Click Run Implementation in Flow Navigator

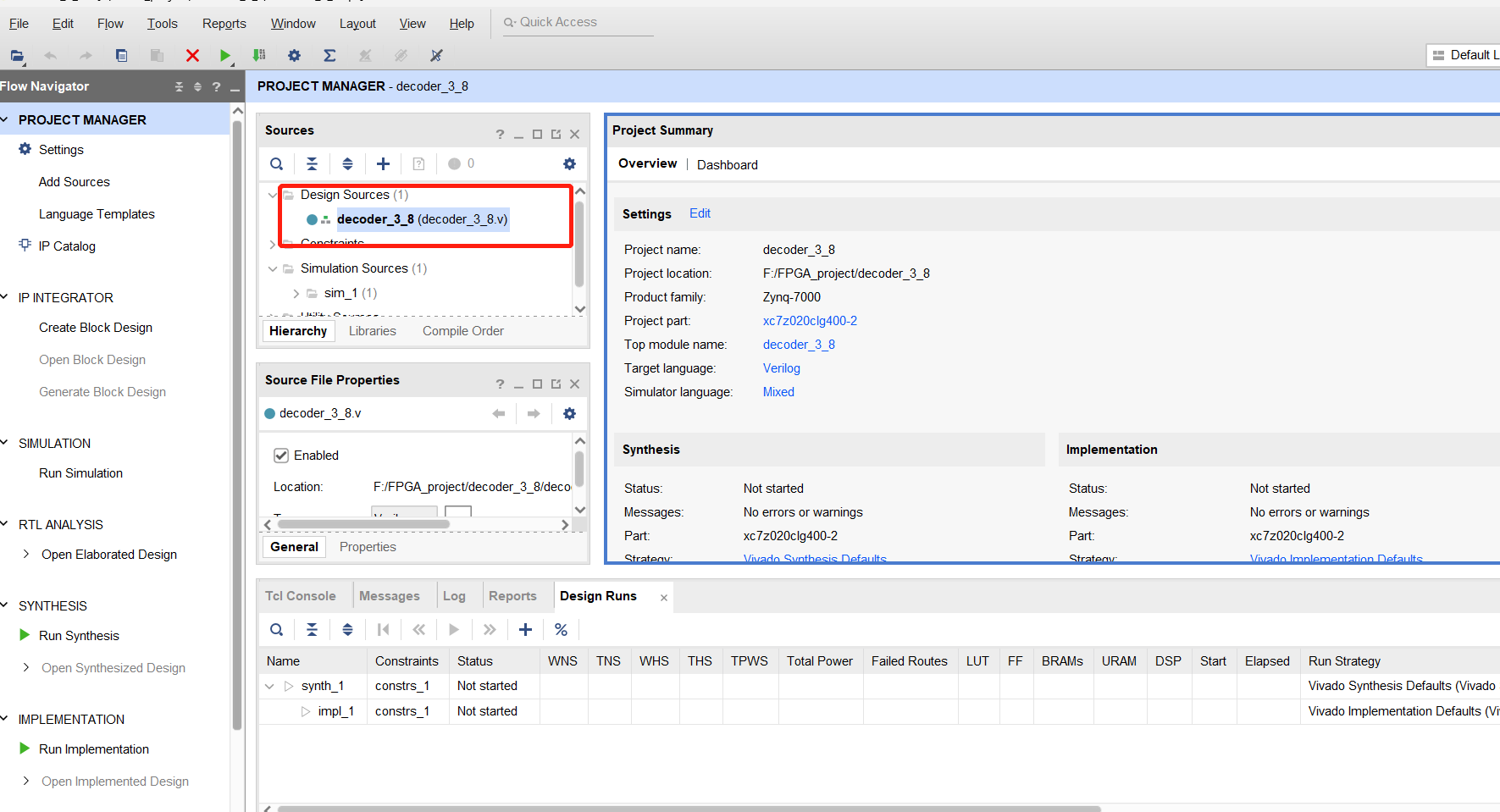coord(94,749)
